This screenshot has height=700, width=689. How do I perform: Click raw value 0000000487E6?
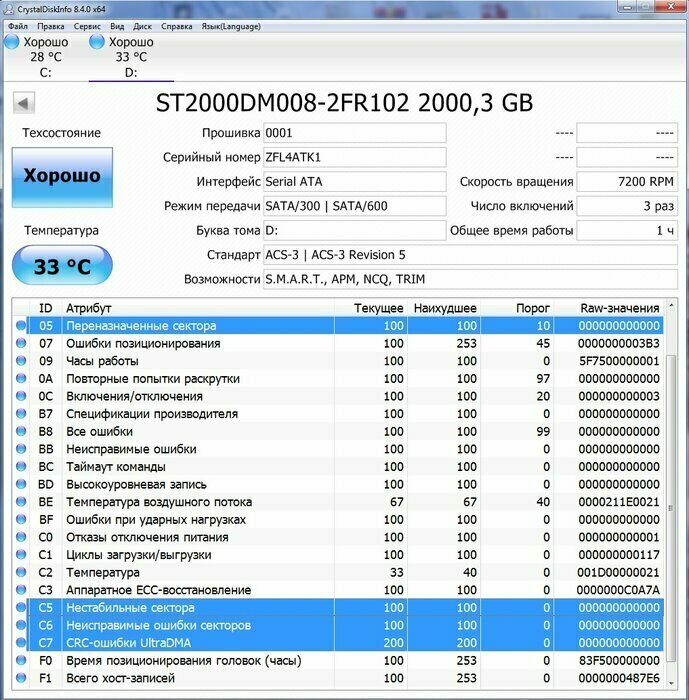pos(619,678)
